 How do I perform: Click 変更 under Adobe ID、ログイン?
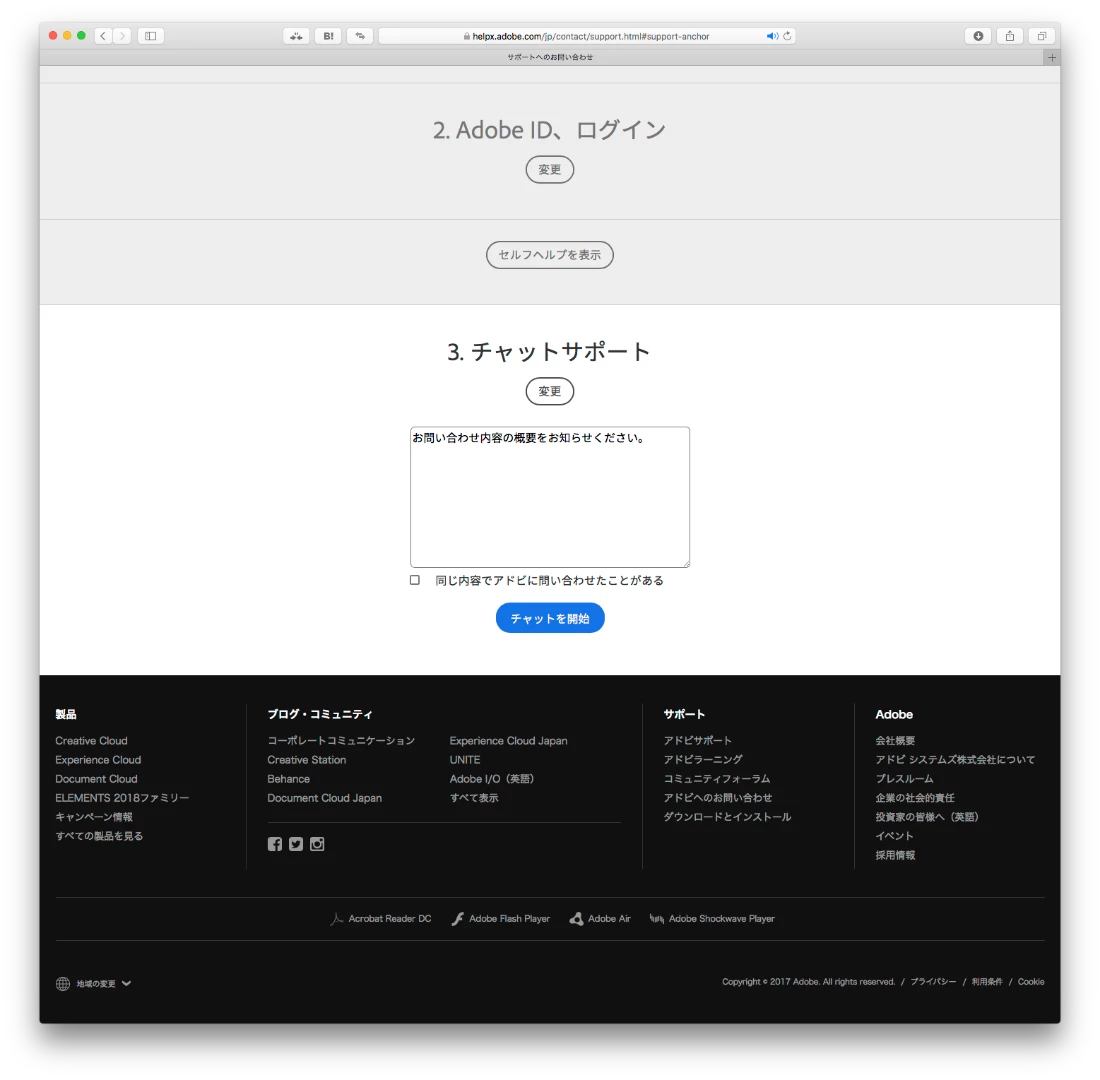(x=550, y=170)
